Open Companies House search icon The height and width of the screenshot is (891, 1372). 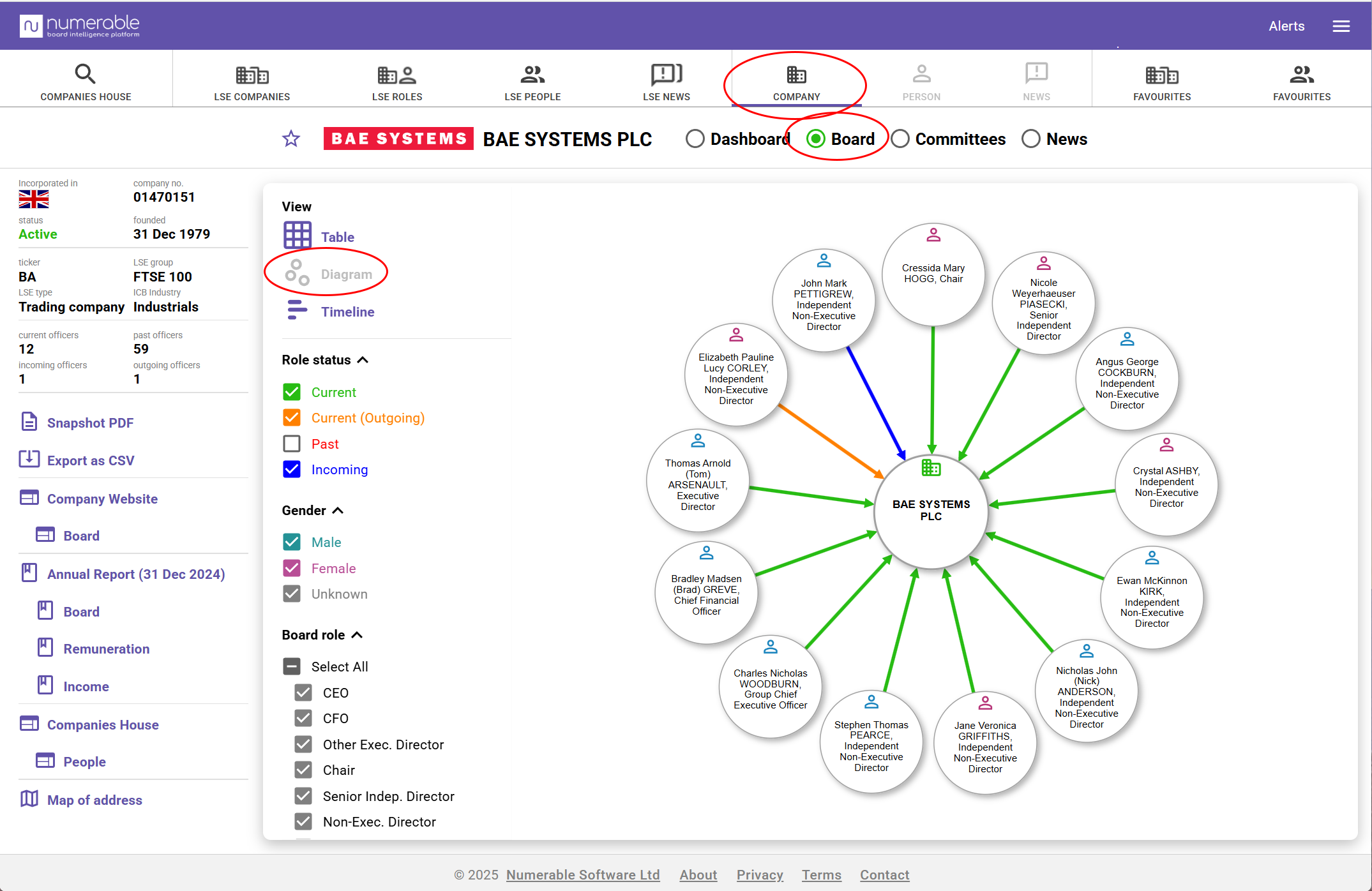tap(86, 74)
